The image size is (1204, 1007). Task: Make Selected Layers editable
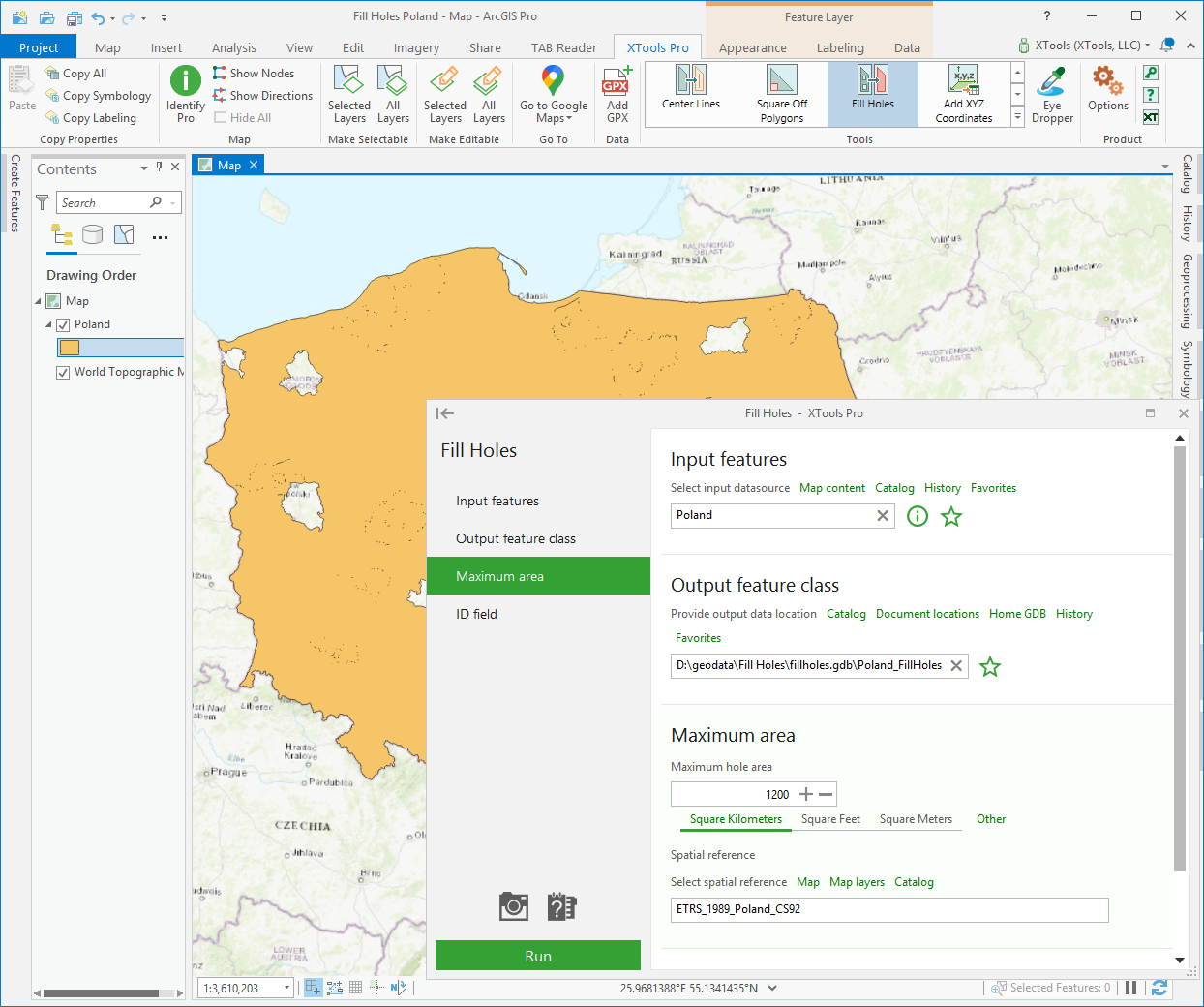pyautogui.click(x=445, y=95)
